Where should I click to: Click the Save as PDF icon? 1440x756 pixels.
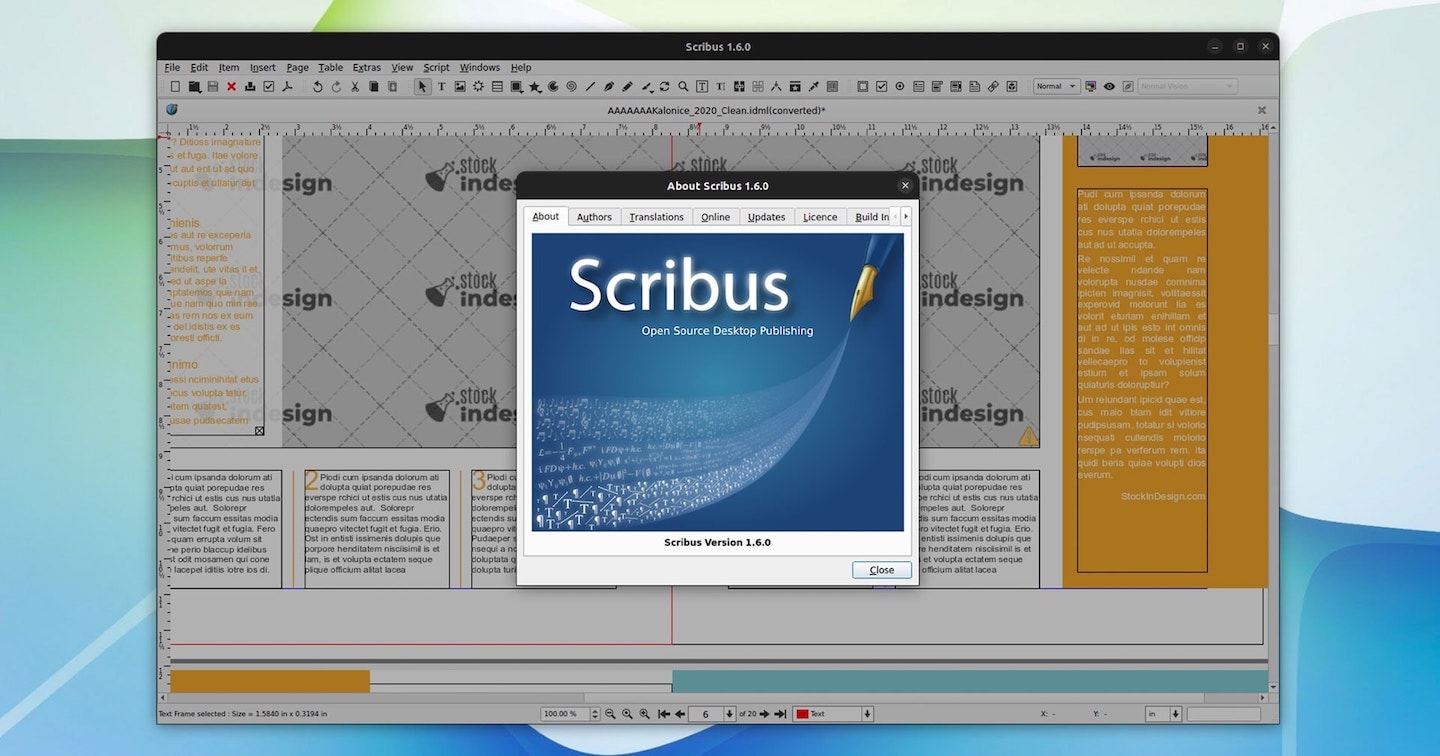point(287,87)
